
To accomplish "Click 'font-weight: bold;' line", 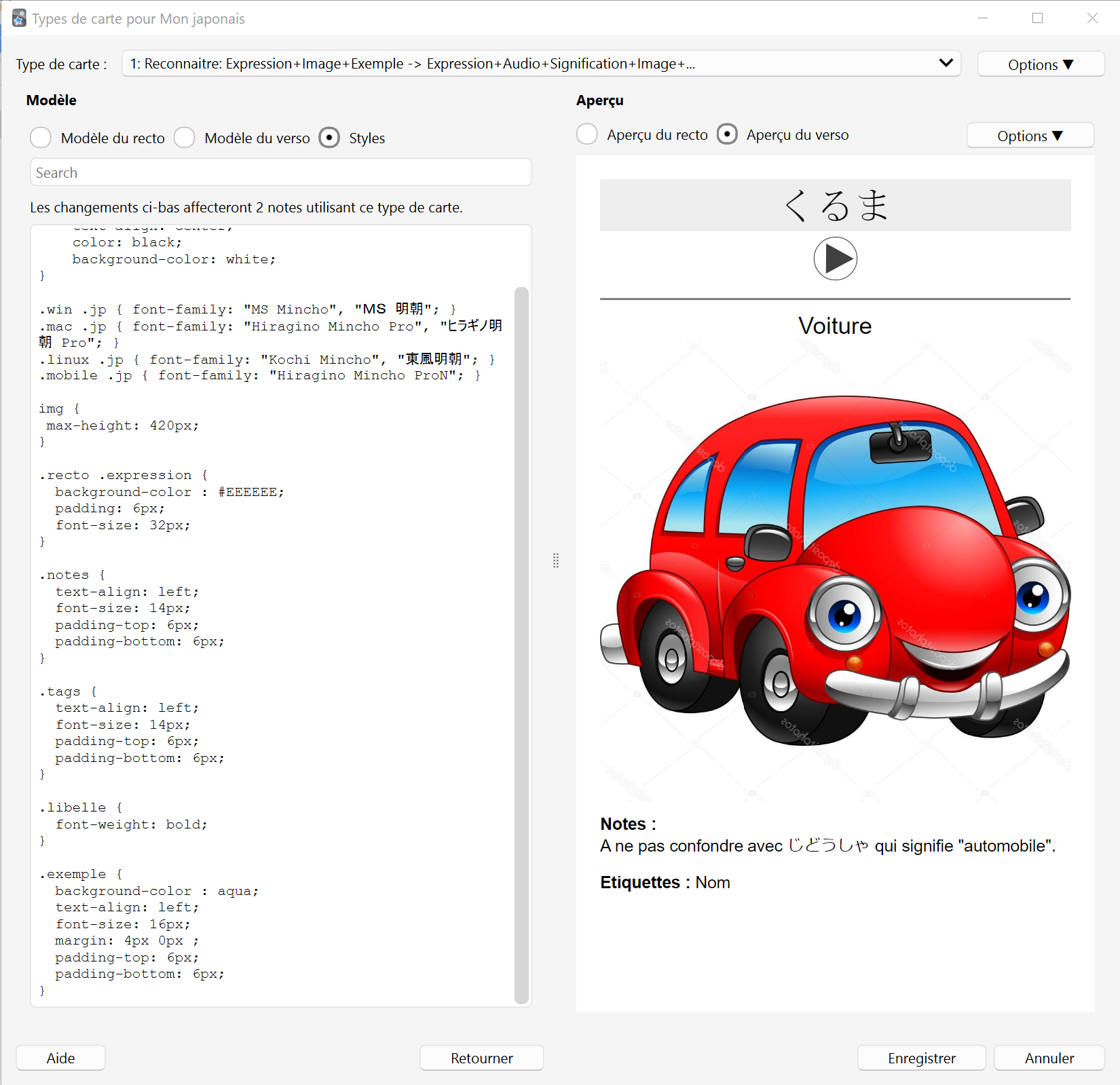I will tap(131, 824).
